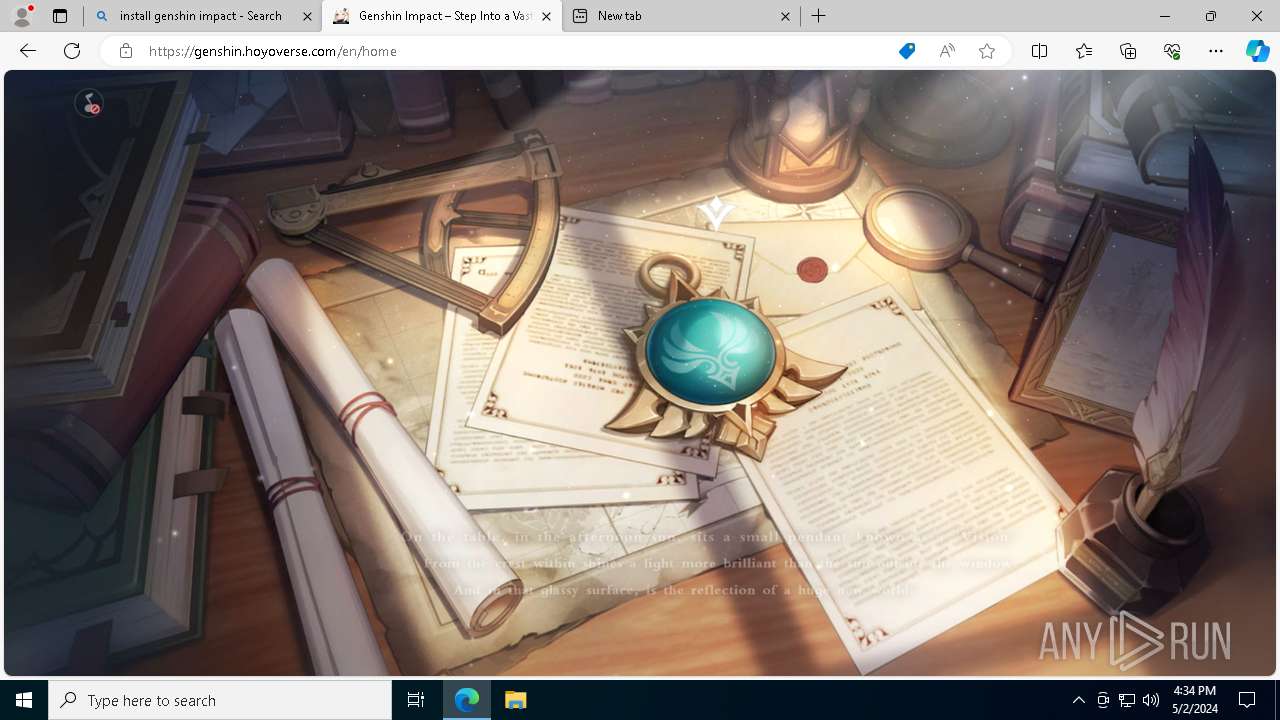Select the Genshin Impact – Step Into a Vast tab

click(440, 16)
